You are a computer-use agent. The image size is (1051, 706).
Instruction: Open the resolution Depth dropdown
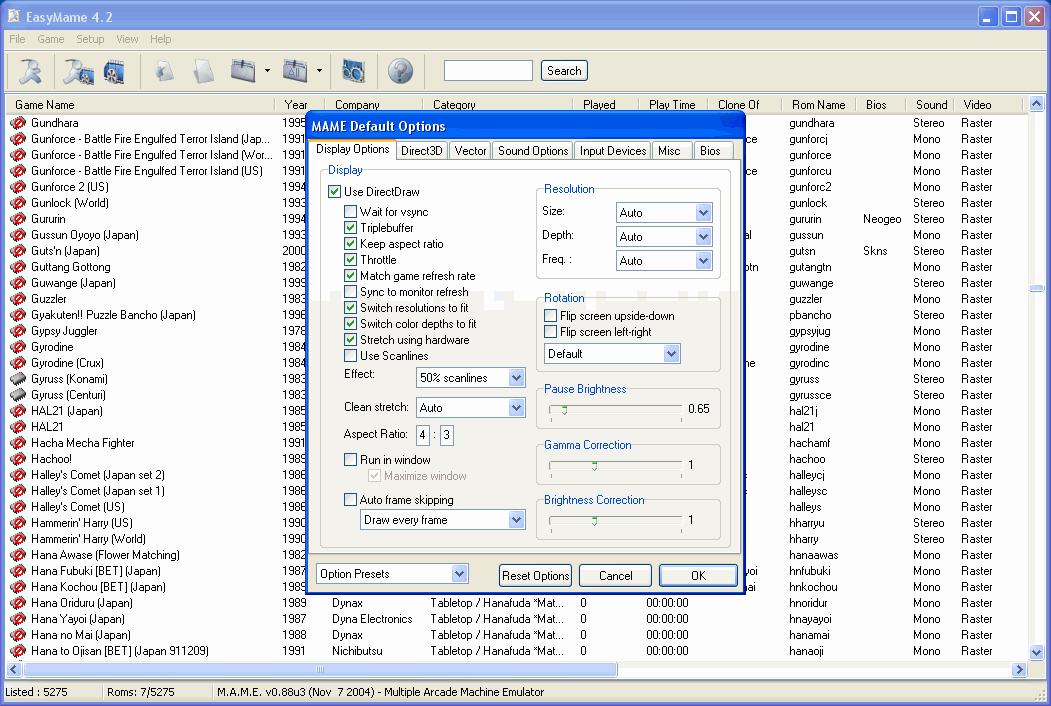703,237
